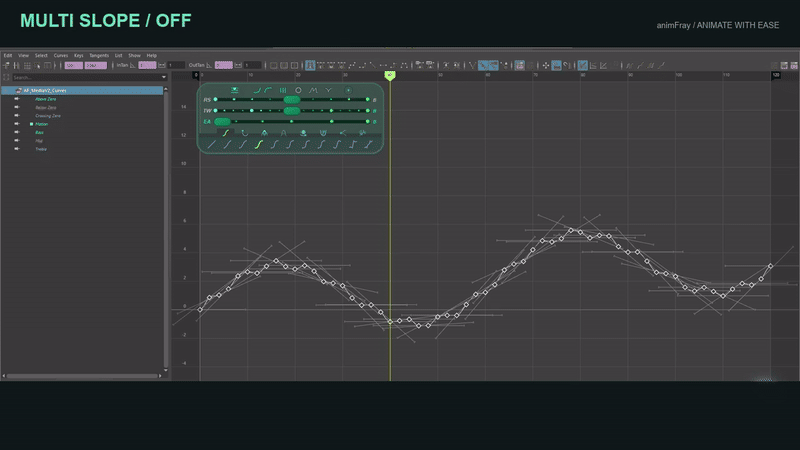Open the search filter dropdown arrow

[164, 78]
